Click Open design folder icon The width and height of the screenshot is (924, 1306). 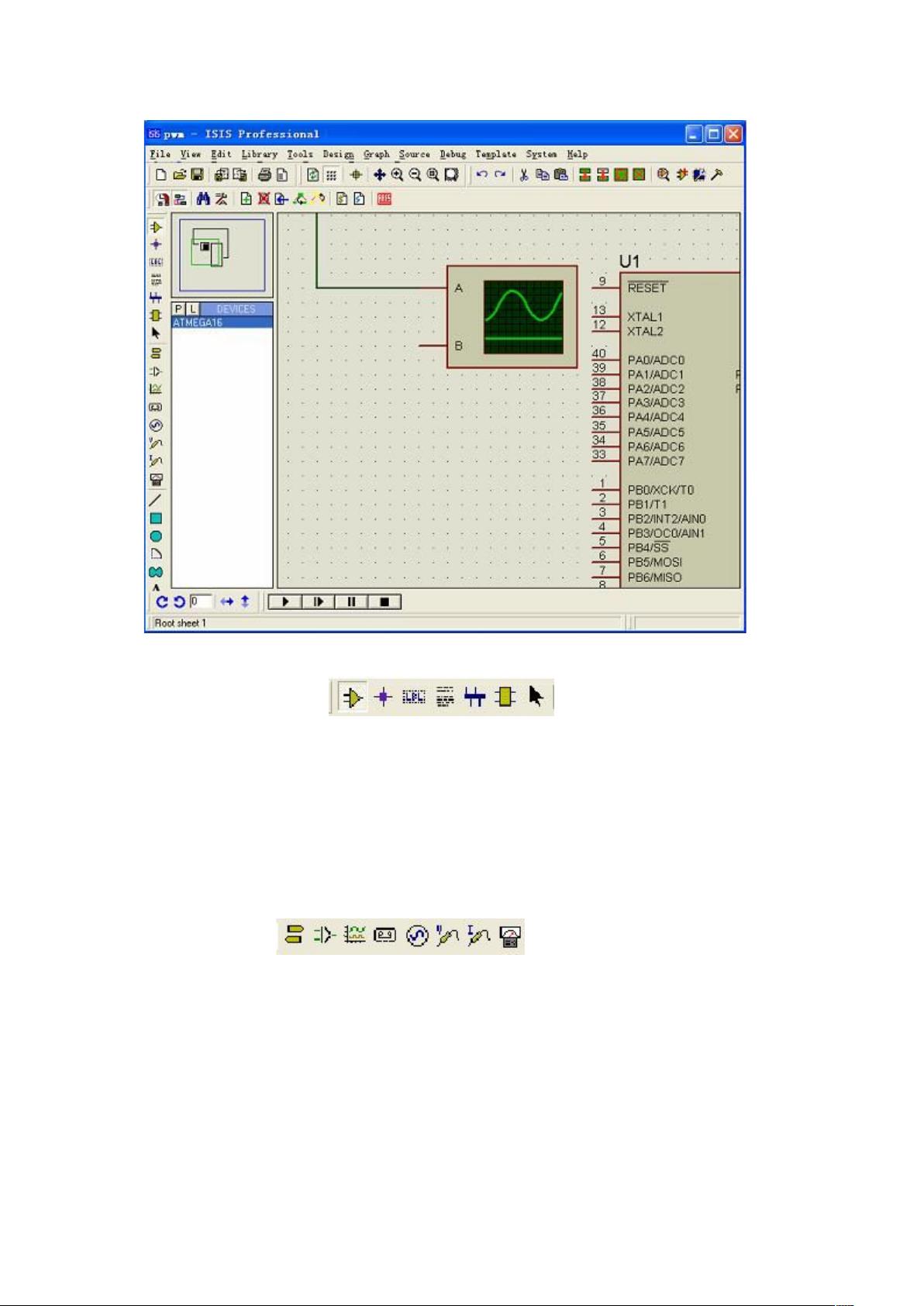click(179, 175)
